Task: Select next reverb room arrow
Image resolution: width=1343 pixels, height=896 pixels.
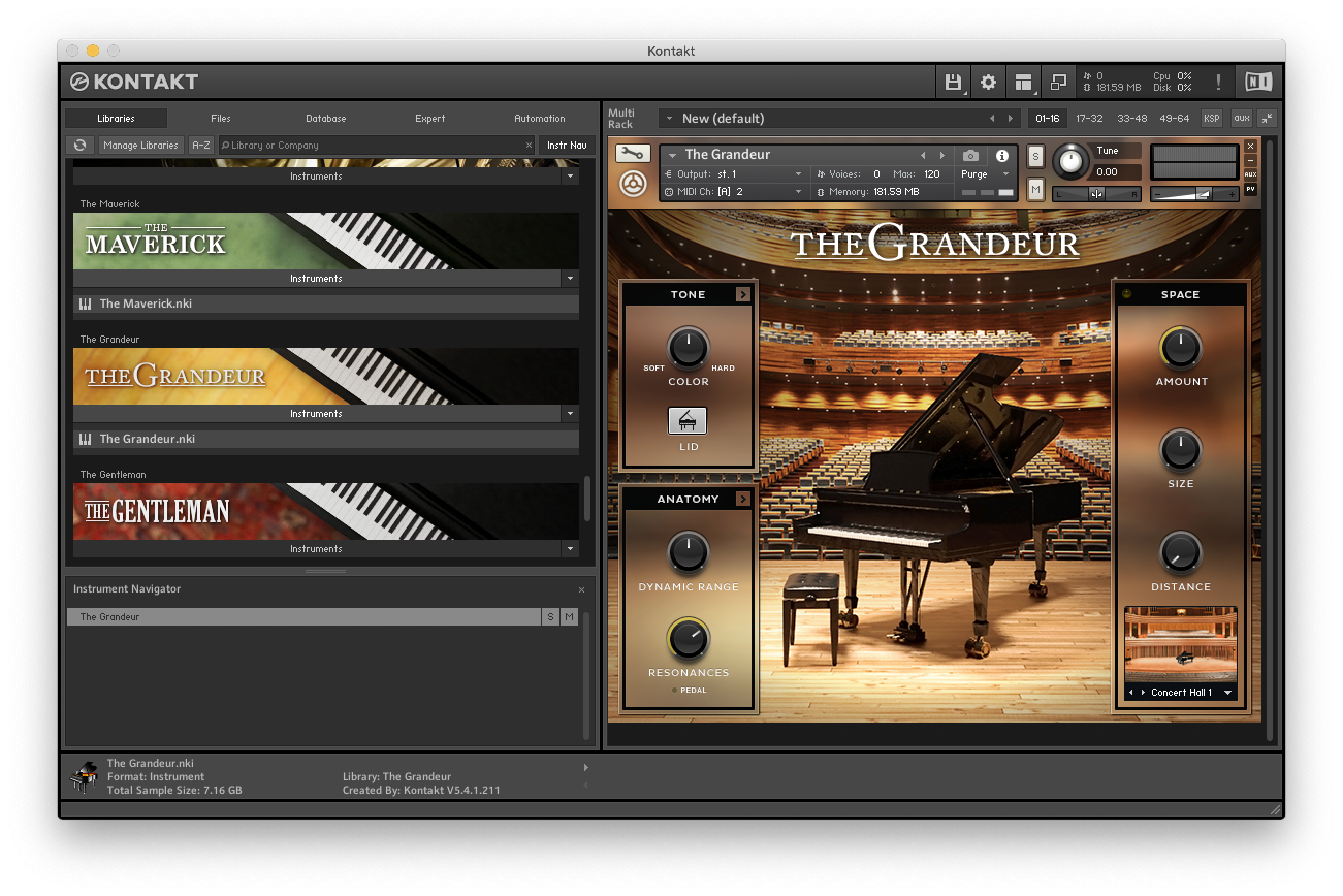Action: click(1142, 692)
